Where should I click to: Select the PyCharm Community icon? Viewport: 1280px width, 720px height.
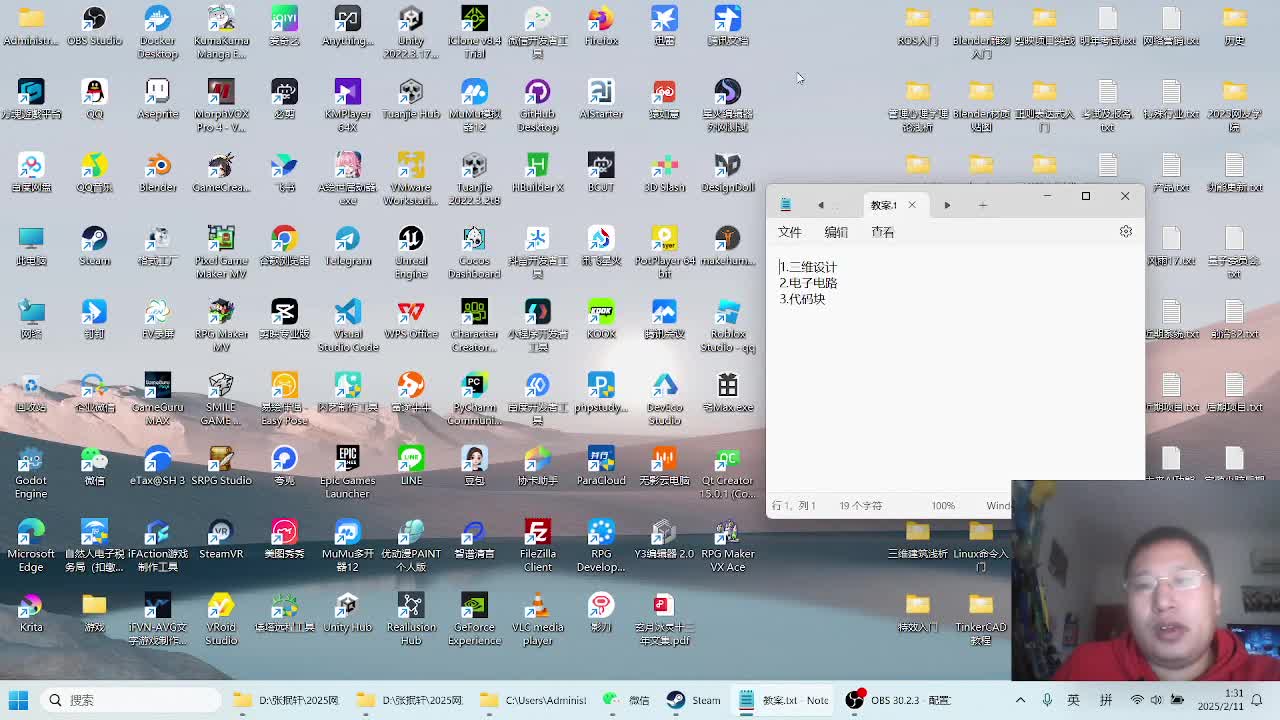click(x=474, y=399)
